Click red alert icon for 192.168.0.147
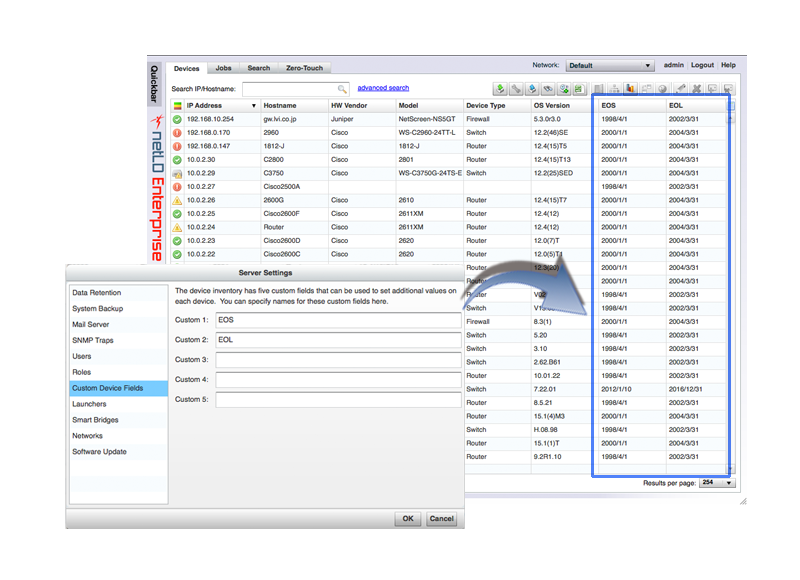Viewport: 800px width, 580px height. (x=177, y=146)
